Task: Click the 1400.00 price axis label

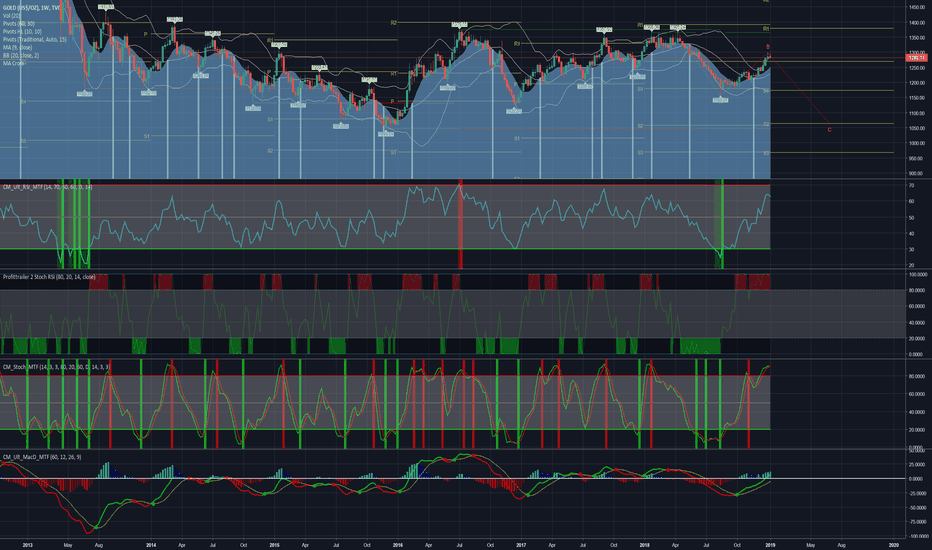Action: click(916, 23)
